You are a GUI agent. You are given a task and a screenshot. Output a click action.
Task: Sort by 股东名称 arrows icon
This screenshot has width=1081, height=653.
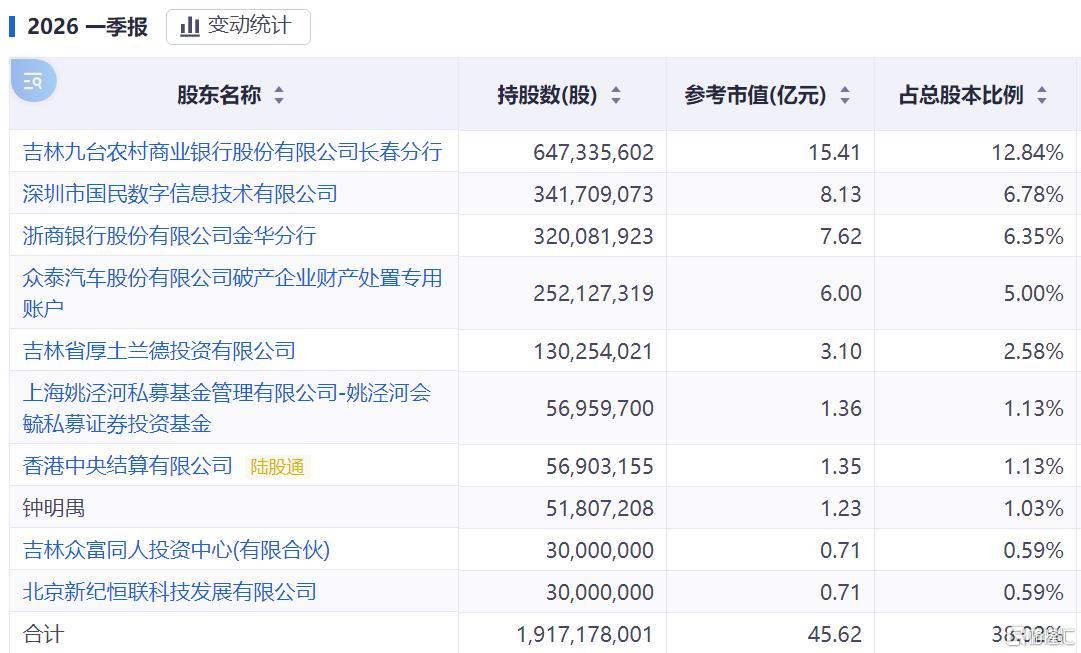[279, 94]
